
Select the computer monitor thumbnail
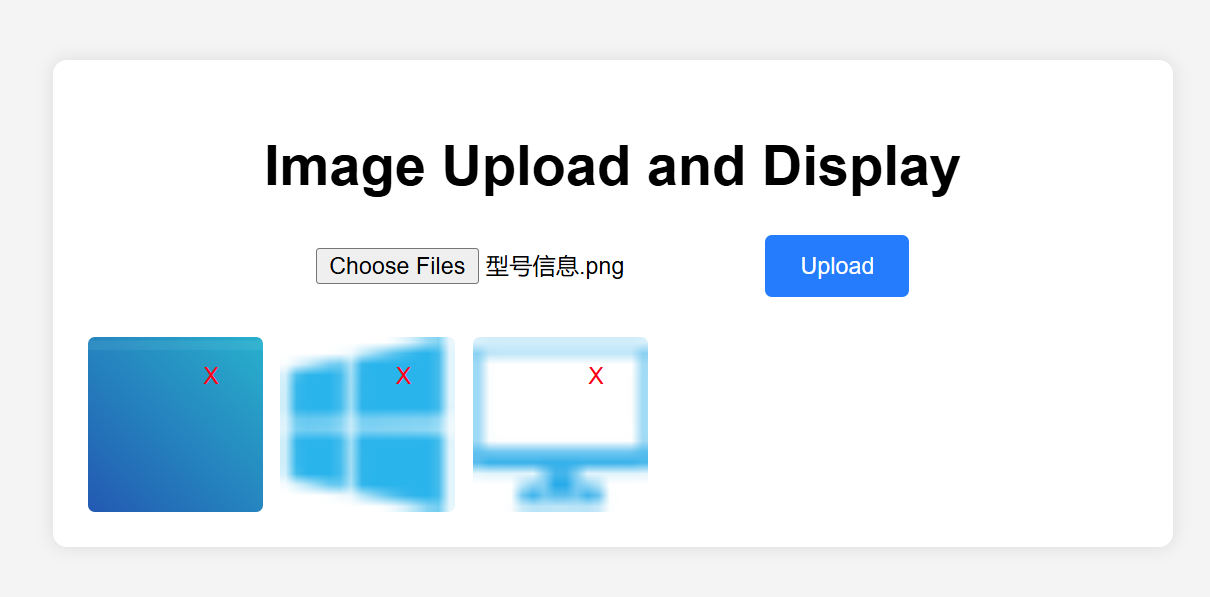click(x=560, y=424)
